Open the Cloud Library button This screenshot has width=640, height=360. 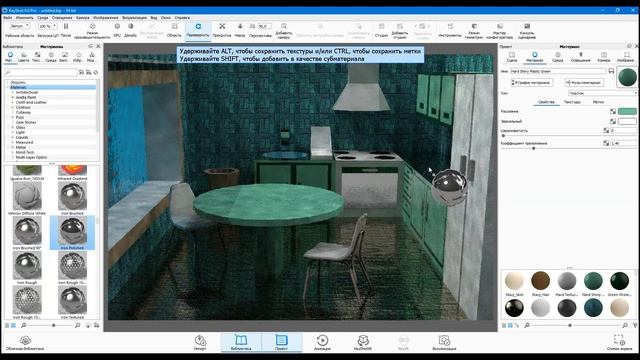click(25, 343)
